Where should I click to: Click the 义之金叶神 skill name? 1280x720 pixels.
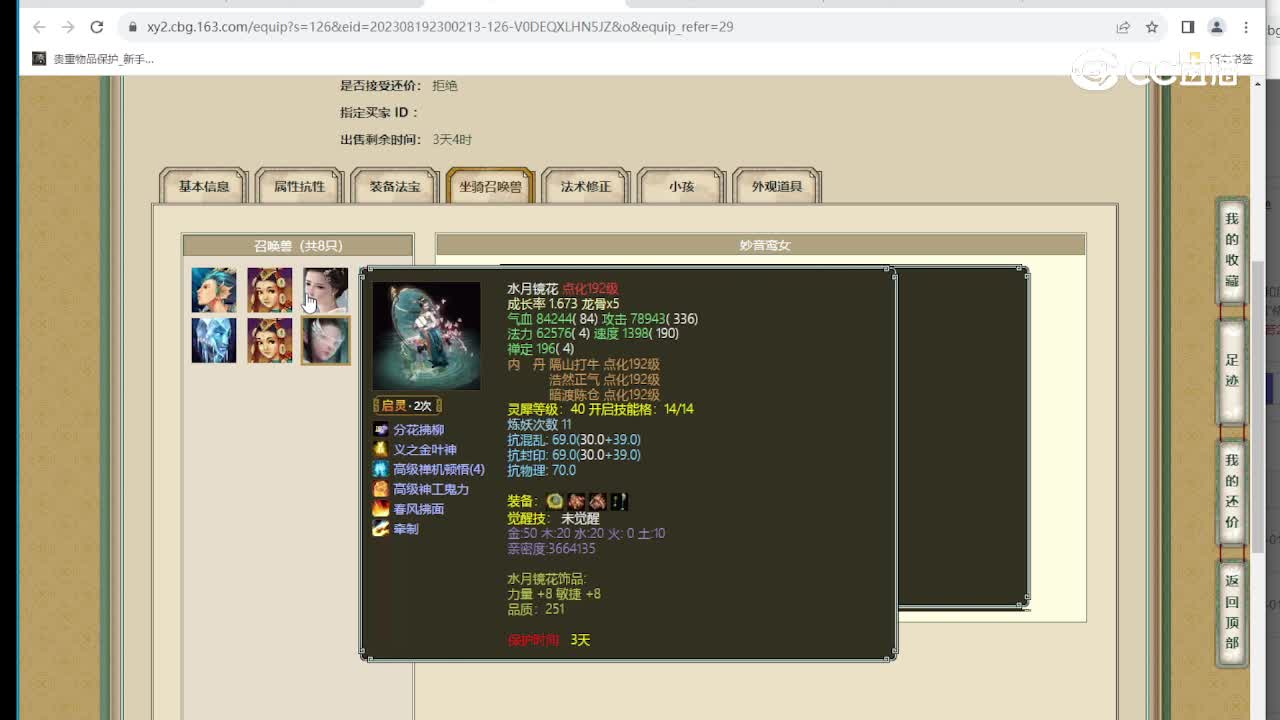(424, 449)
